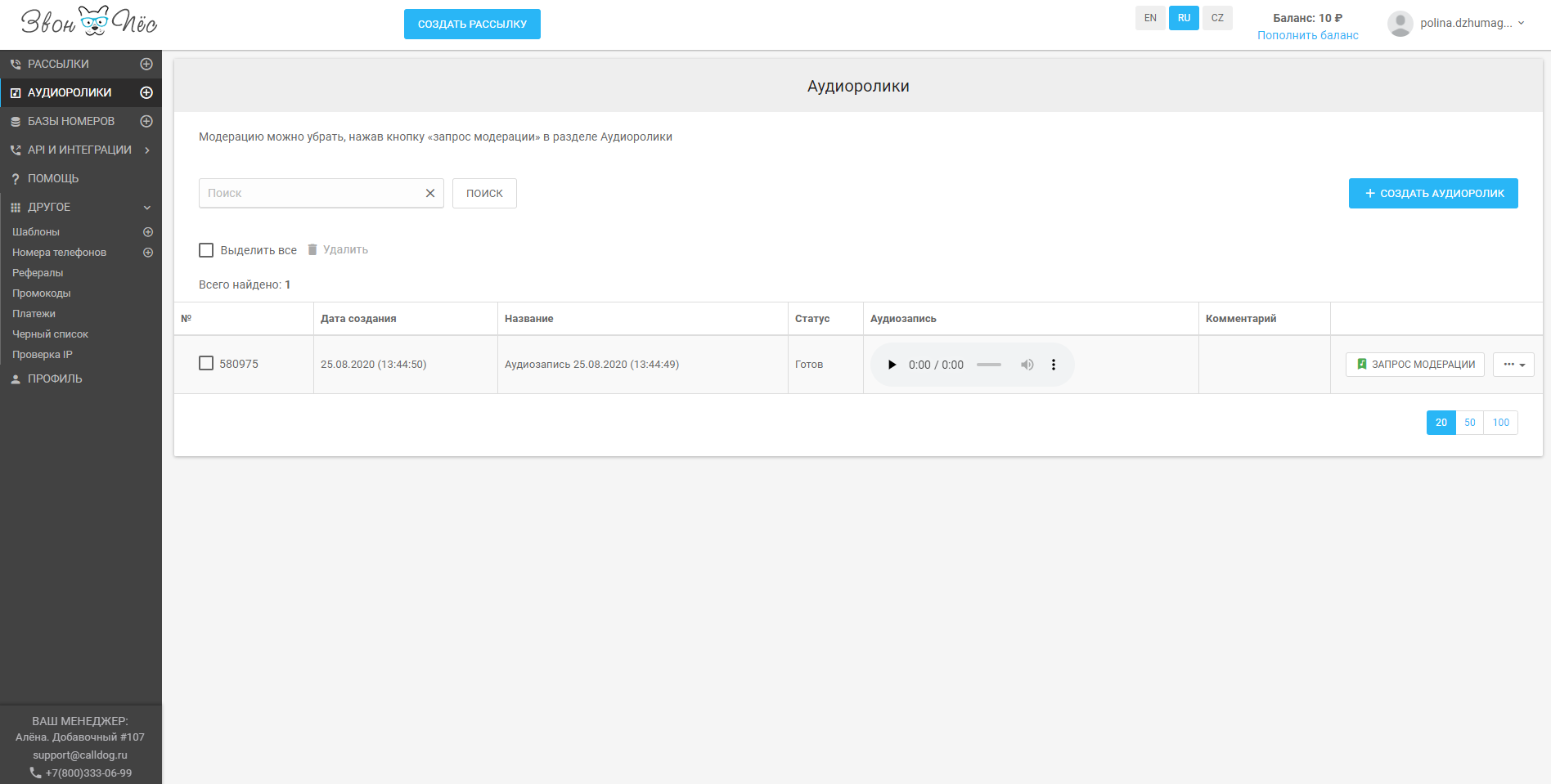Open the Аудиоролики menu item
The width and height of the screenshot is (1551, 784).
(x=70, y=92)
